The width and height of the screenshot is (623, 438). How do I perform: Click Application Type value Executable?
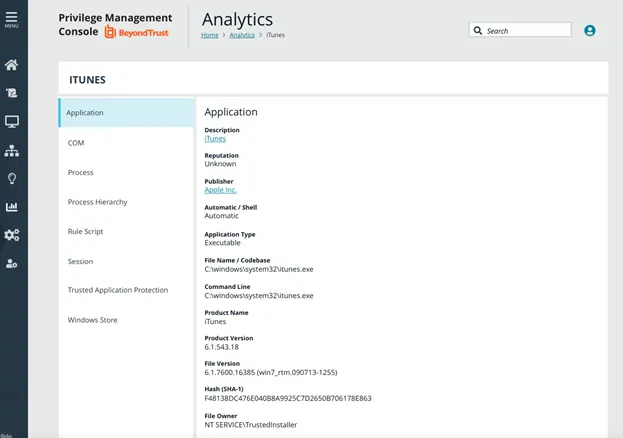coord(222,243)
